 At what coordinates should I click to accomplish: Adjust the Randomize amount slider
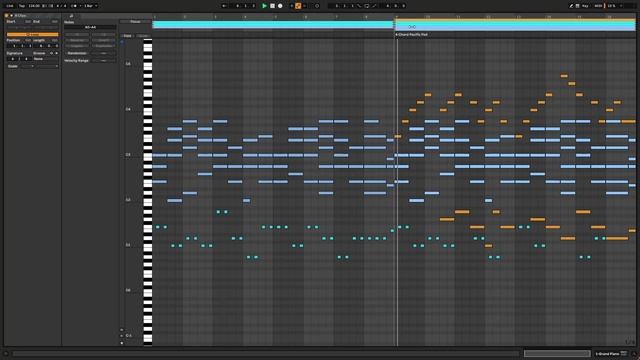coord(103,53)
